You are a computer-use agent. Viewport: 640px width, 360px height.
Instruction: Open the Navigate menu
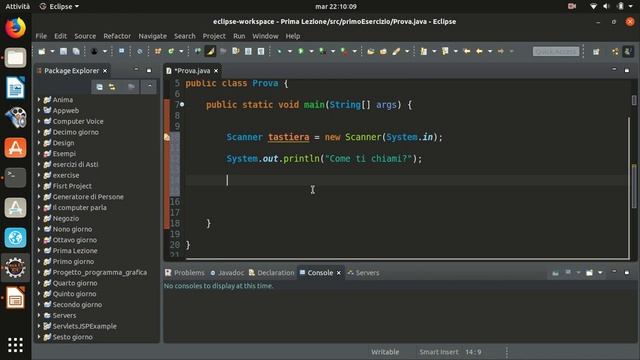pyautogui.click(x=153, y=36)
